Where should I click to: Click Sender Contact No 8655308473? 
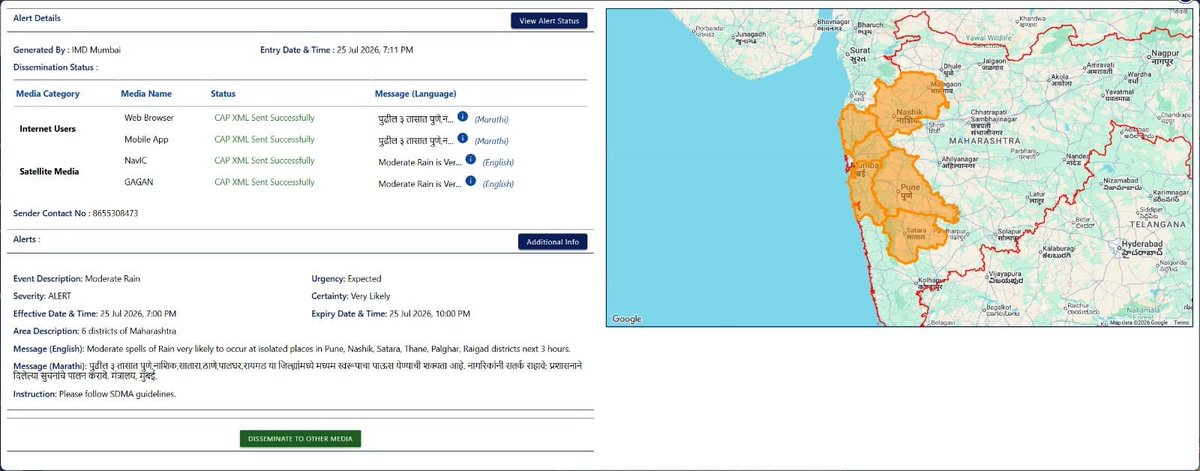click(x=76, y=213)
